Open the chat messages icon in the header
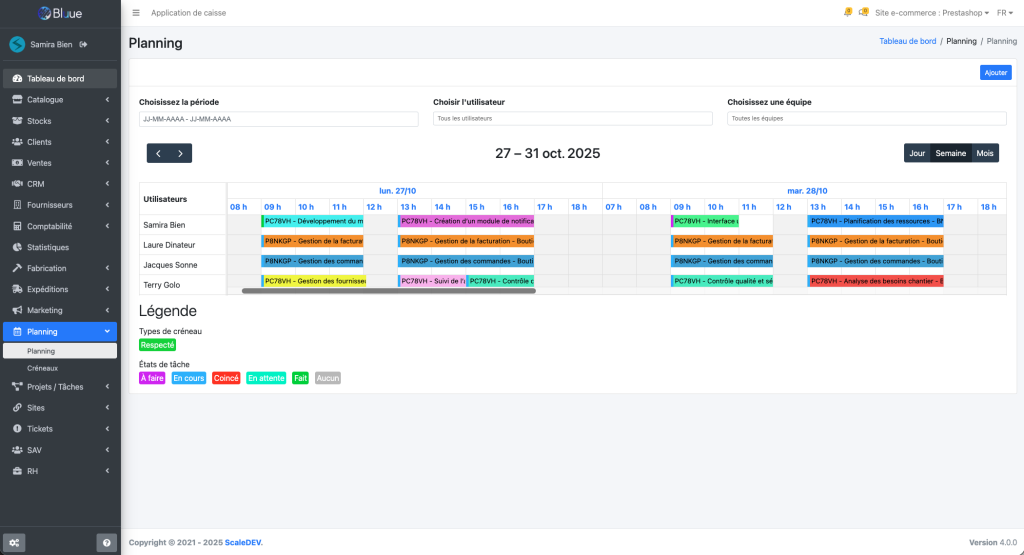The width and height of the screenshot is (1024, 555). [863, 13]
